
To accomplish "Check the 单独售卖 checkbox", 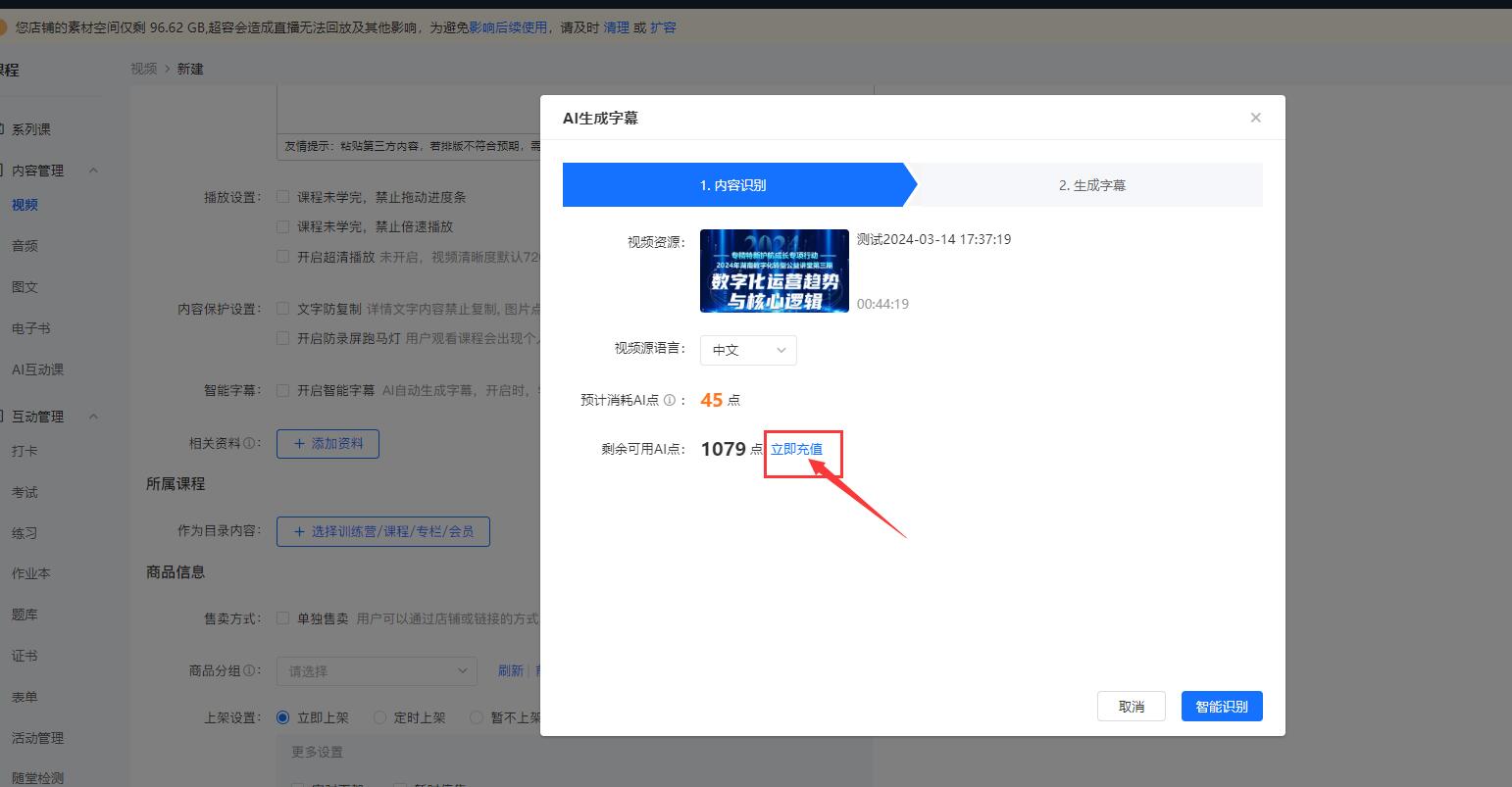I will (283, 618).
